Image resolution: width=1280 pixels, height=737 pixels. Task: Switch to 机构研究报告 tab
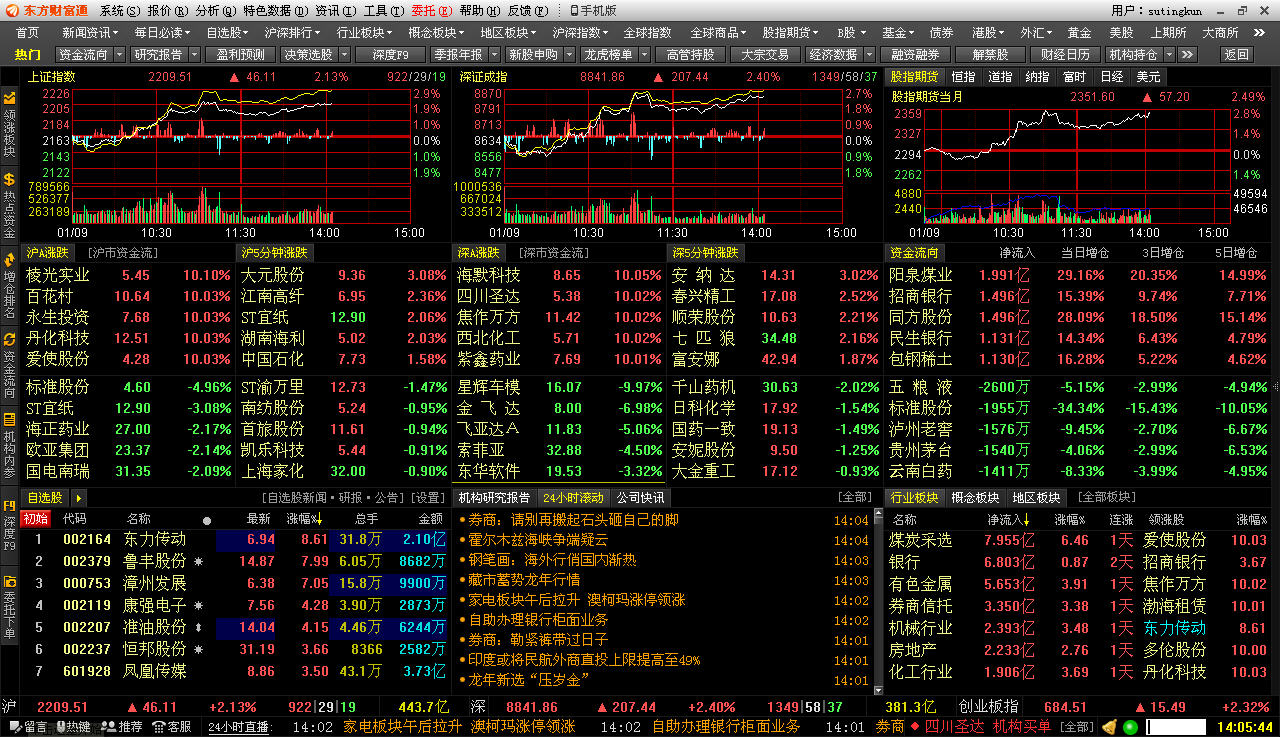point(494,498)
